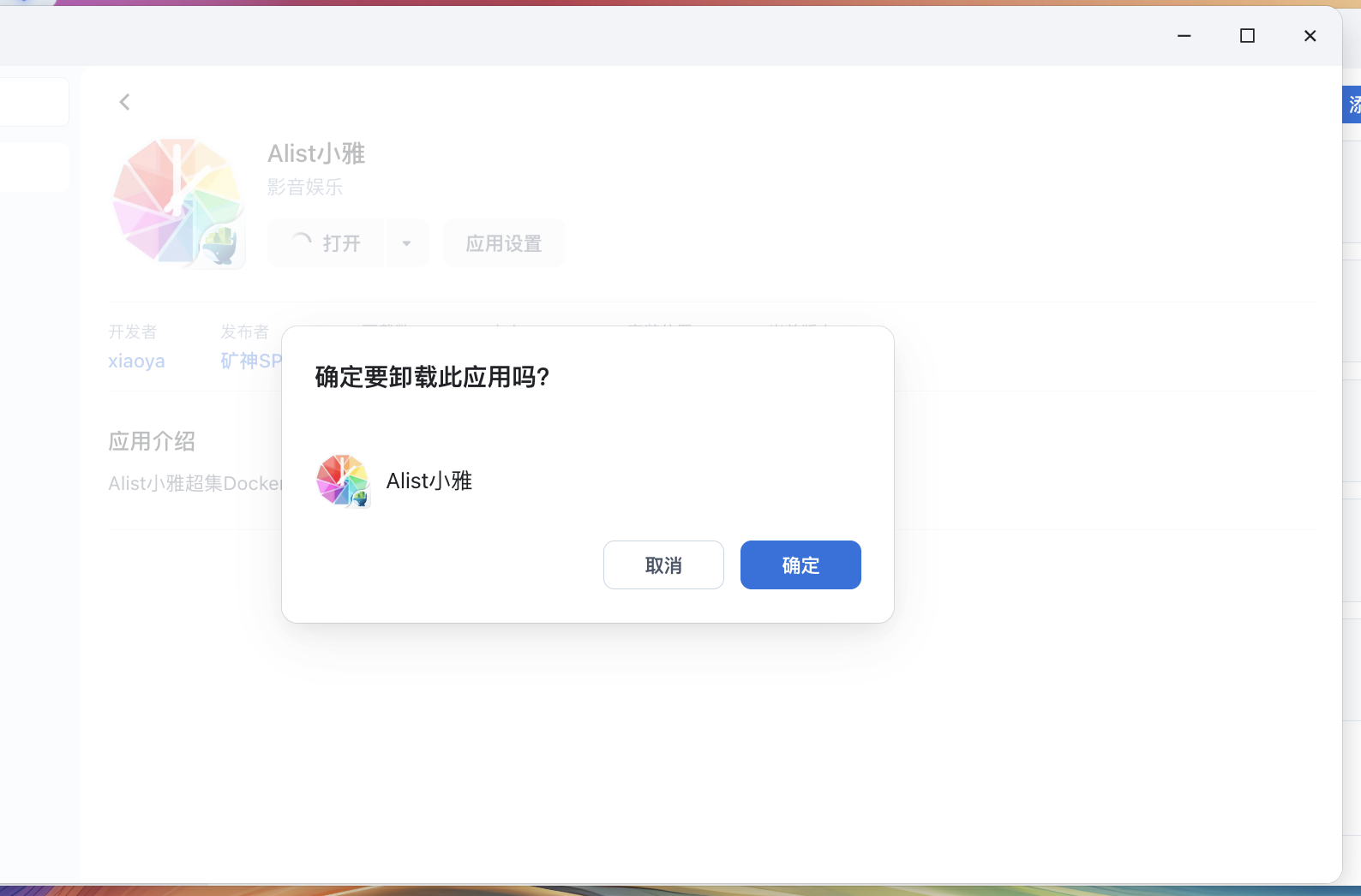1361x896 pixels.
Task: Click the Docker badge on app icon
Action: [222, 246]
